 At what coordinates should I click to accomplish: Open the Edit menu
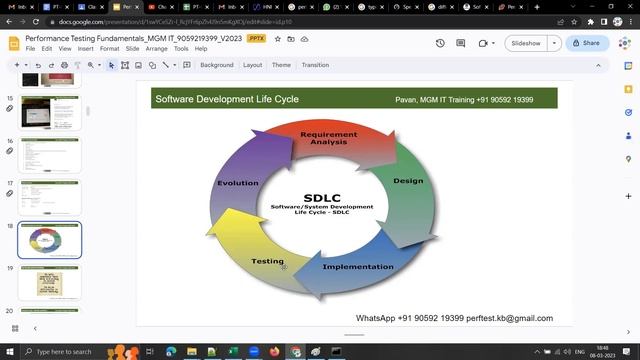click(x=47, y=49)
